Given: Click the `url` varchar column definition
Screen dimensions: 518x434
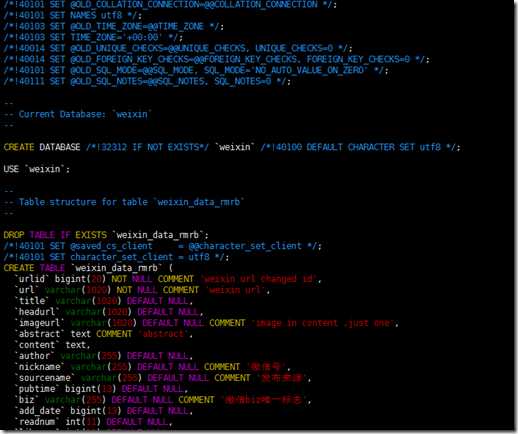Looking at the screenshot, I should tap(142, 290).
